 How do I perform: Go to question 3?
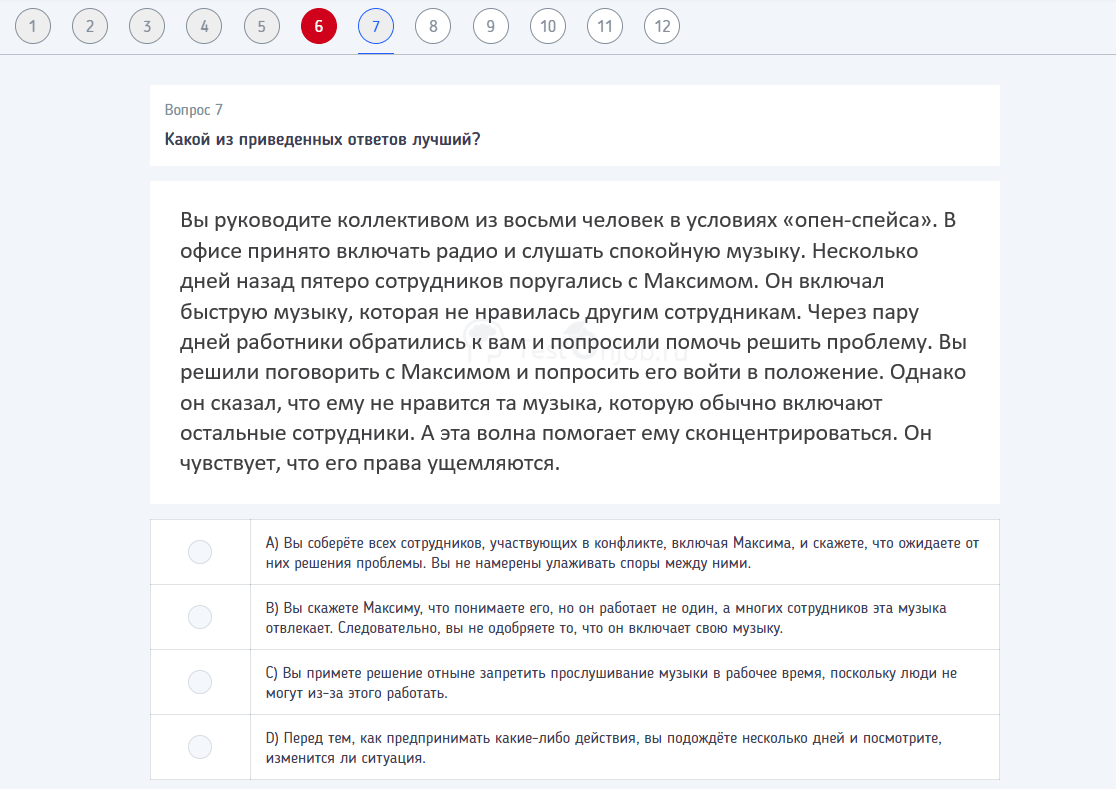click(x=147, y=26)
